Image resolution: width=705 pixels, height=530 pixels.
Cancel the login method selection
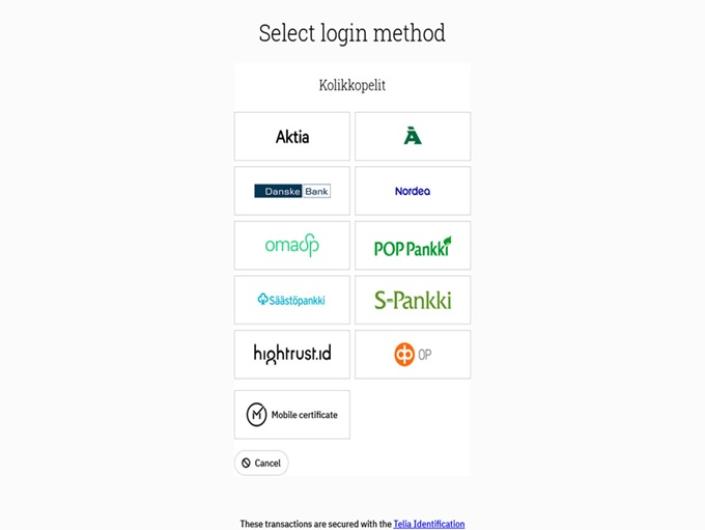[261, 463]
